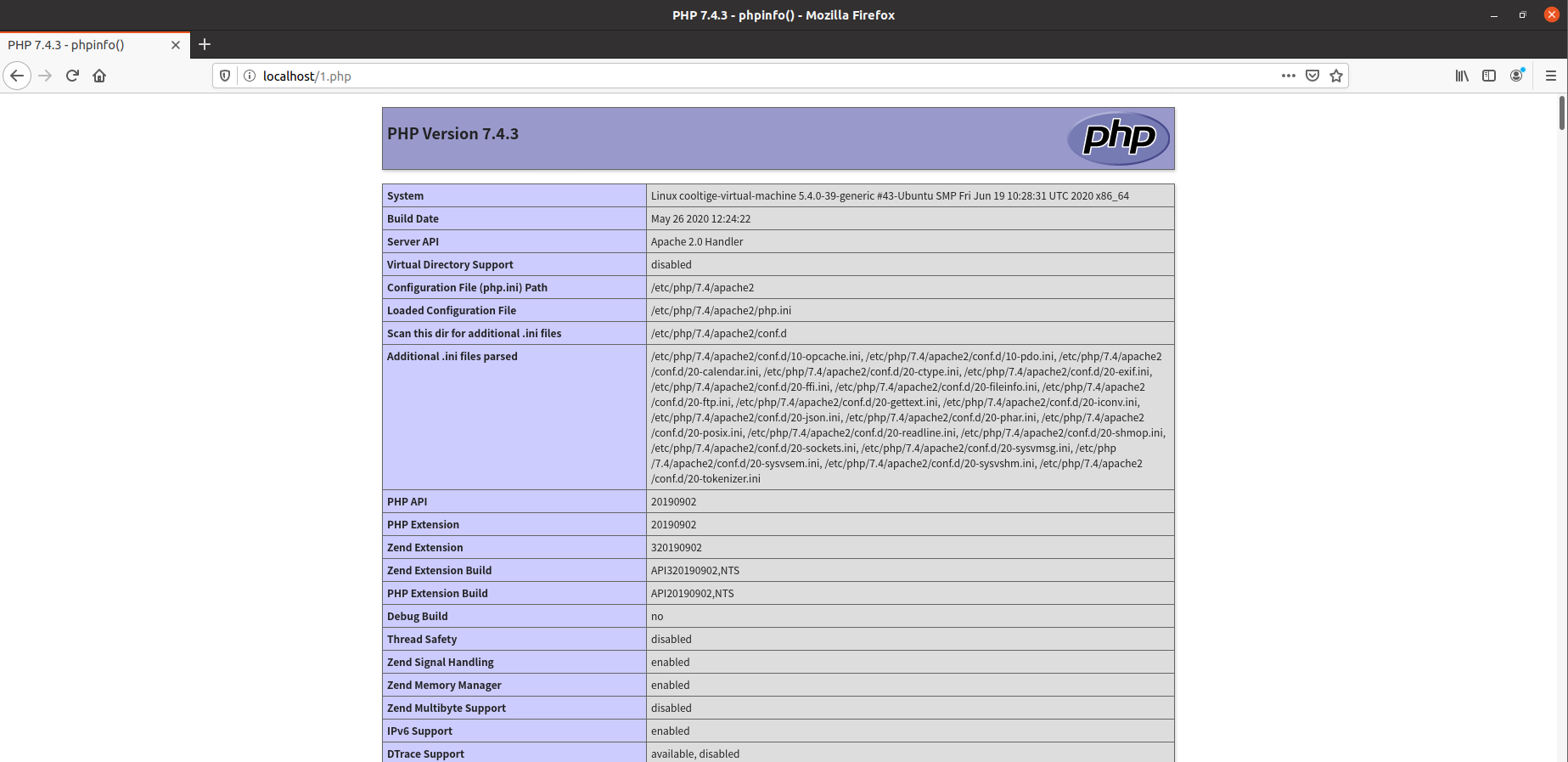
Task: Open page actions three-dot menu
Action: pyautogui.click(x=1288, y=76)
